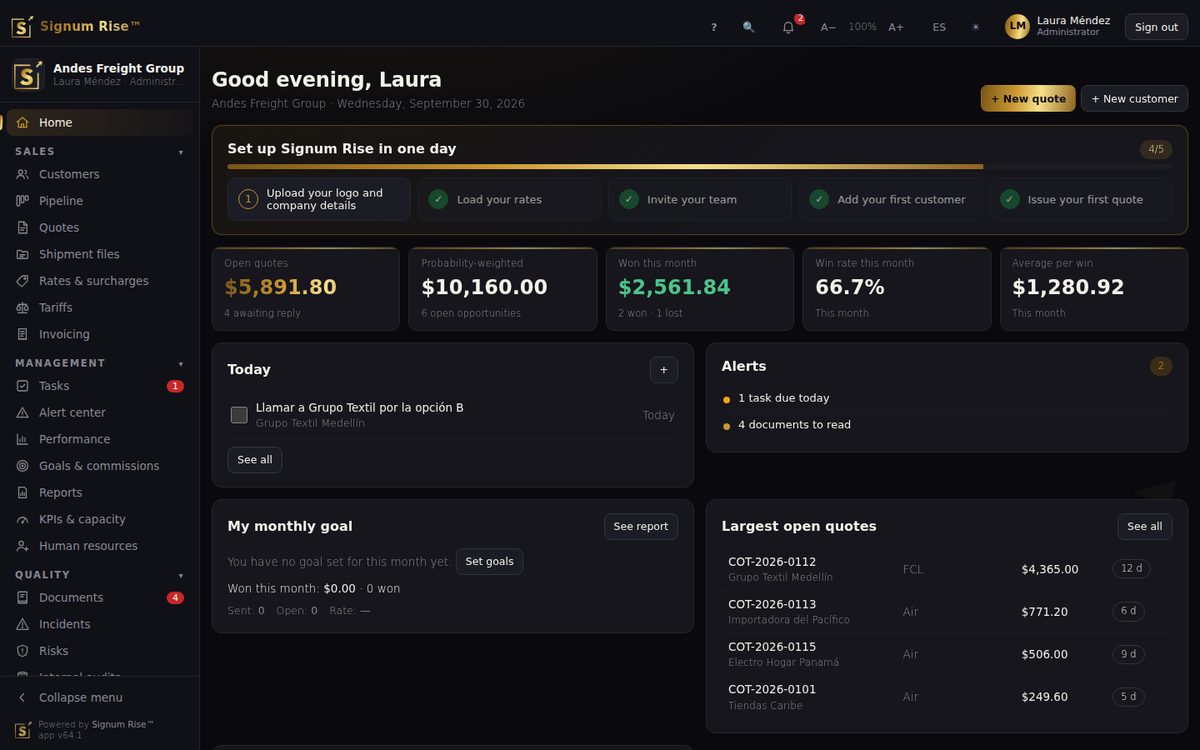Collapse the QUALITY section

99,575
